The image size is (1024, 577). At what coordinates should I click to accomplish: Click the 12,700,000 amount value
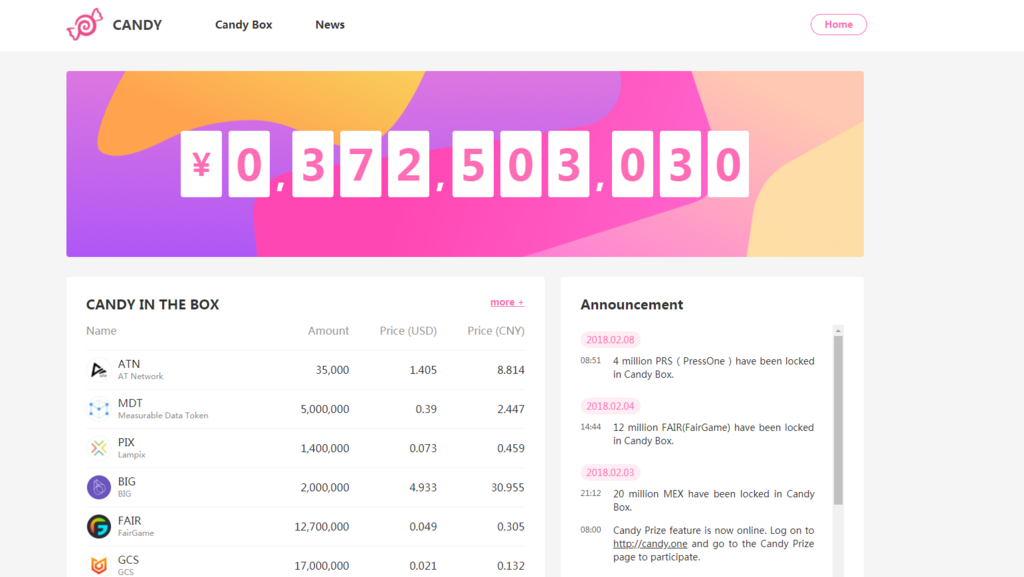click(322, 527)
